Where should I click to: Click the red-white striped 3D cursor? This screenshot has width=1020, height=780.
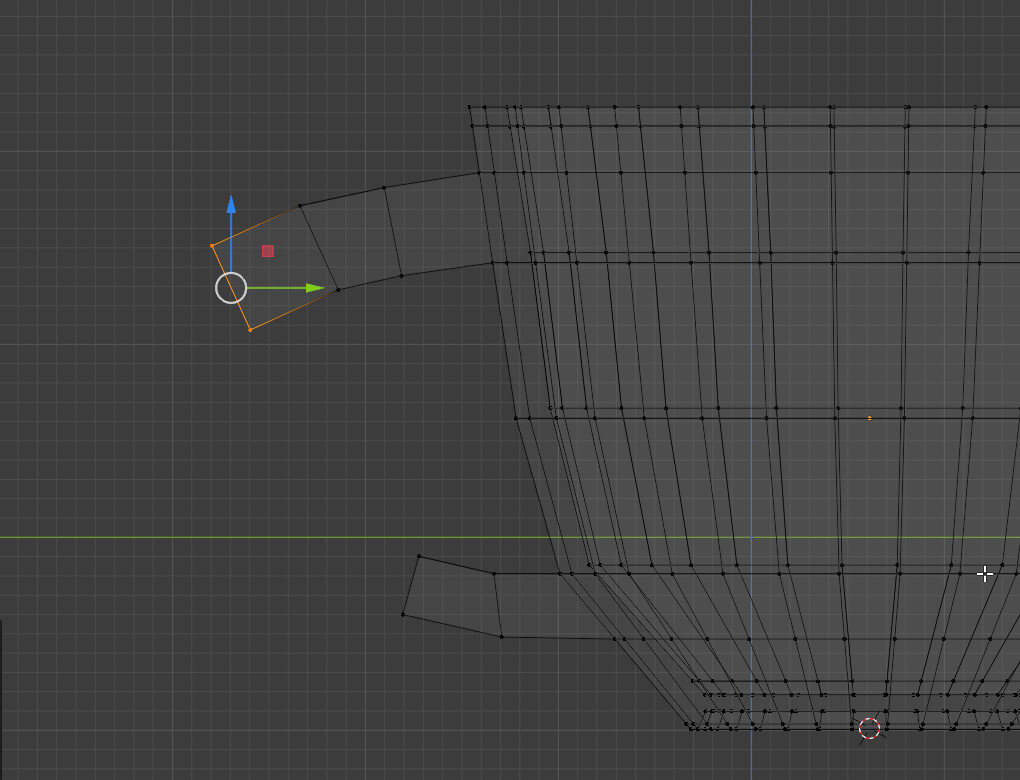tap(869, 729)
